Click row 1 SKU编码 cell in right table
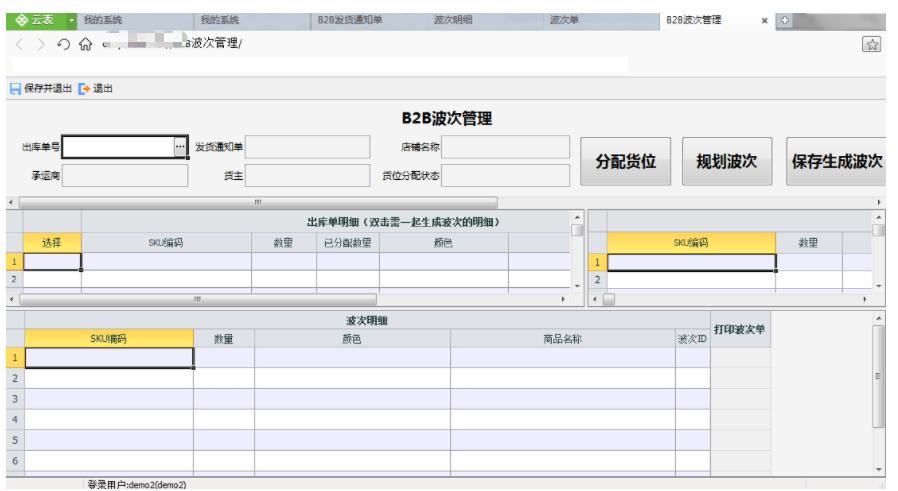The width and height of the screenshot is (898, 491). pyautogui.click(x=691, y=262)
